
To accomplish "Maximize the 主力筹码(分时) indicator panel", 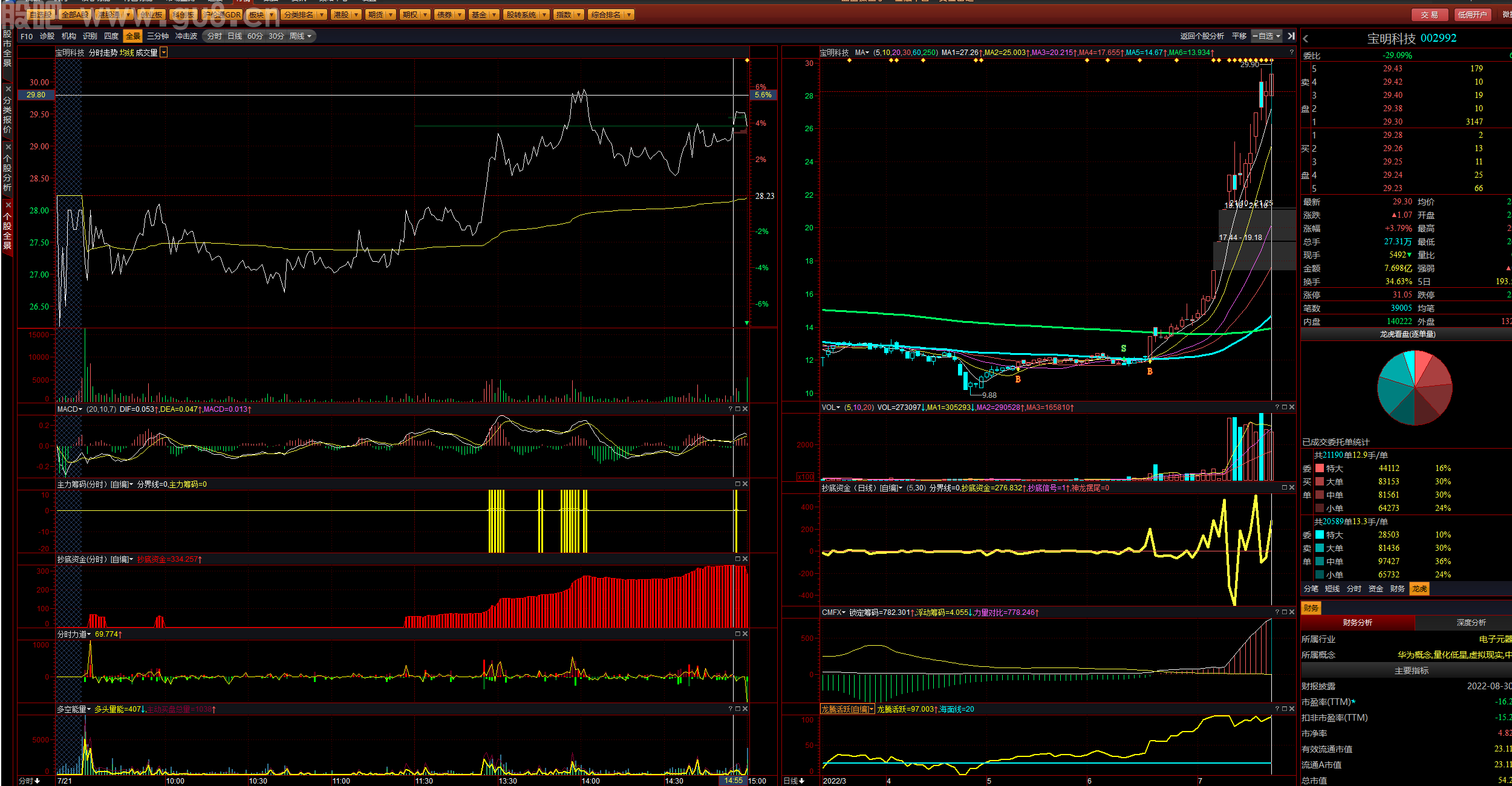I will pos(738,484).
